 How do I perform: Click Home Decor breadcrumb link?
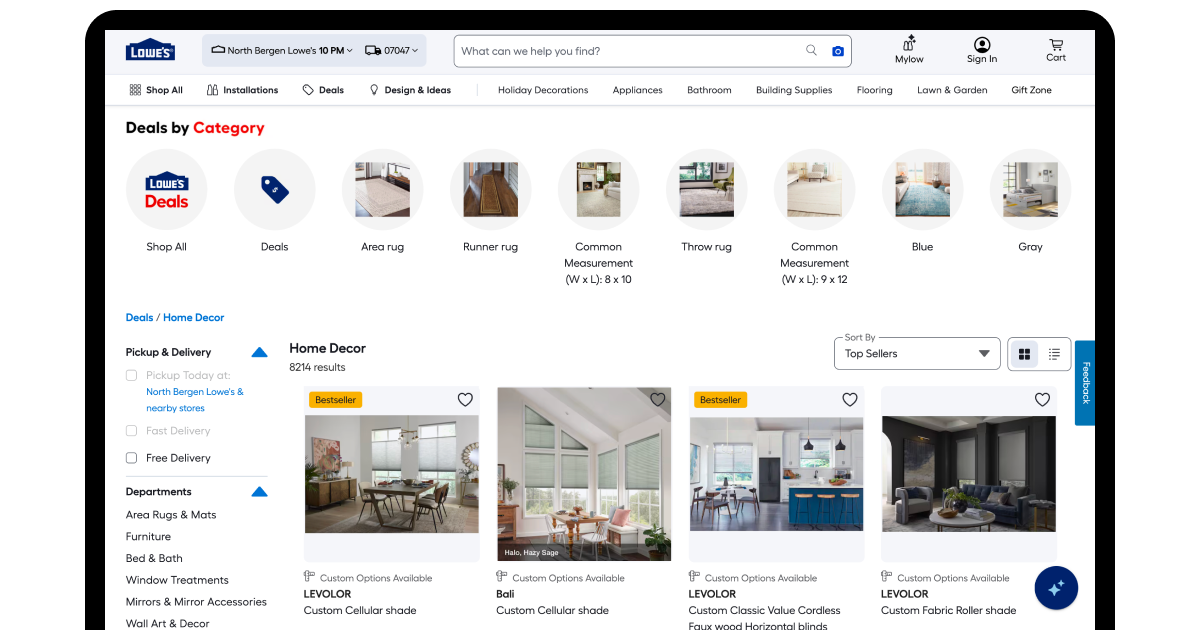coord(194,318)
